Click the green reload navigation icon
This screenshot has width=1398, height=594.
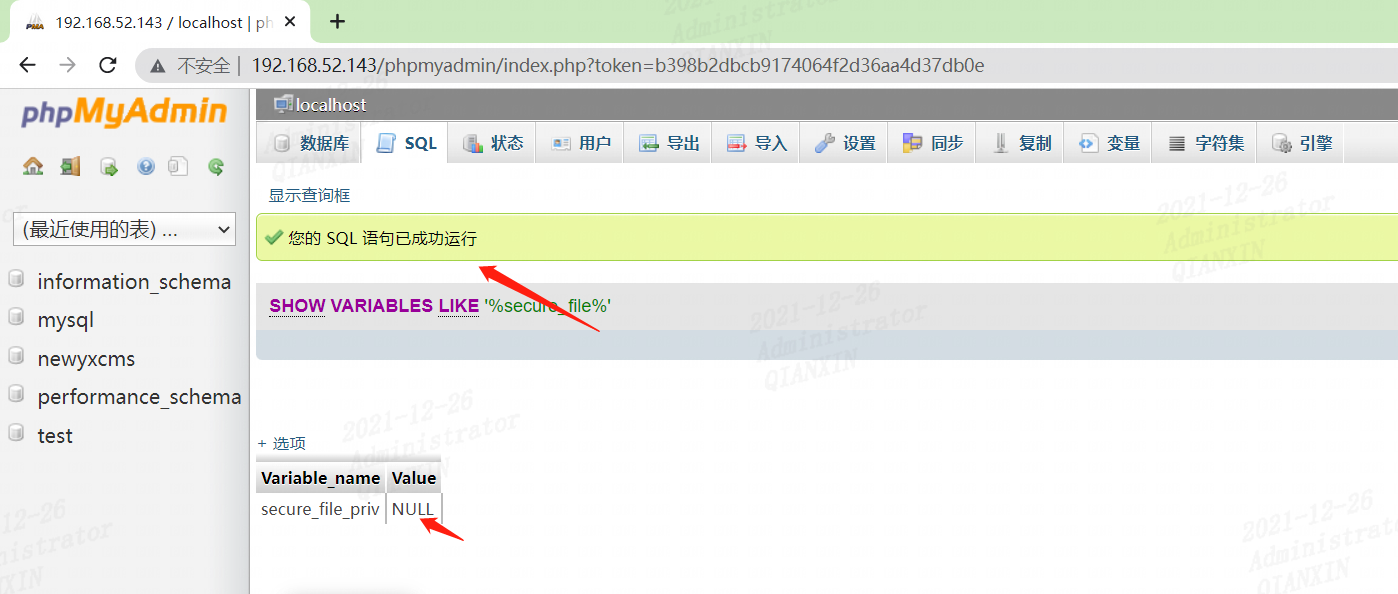coord(216,167)
